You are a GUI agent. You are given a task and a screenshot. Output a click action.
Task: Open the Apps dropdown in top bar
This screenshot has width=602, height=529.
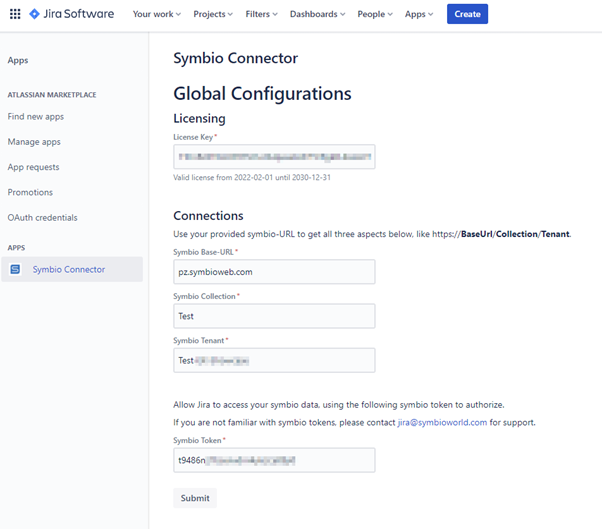[419, 14]
